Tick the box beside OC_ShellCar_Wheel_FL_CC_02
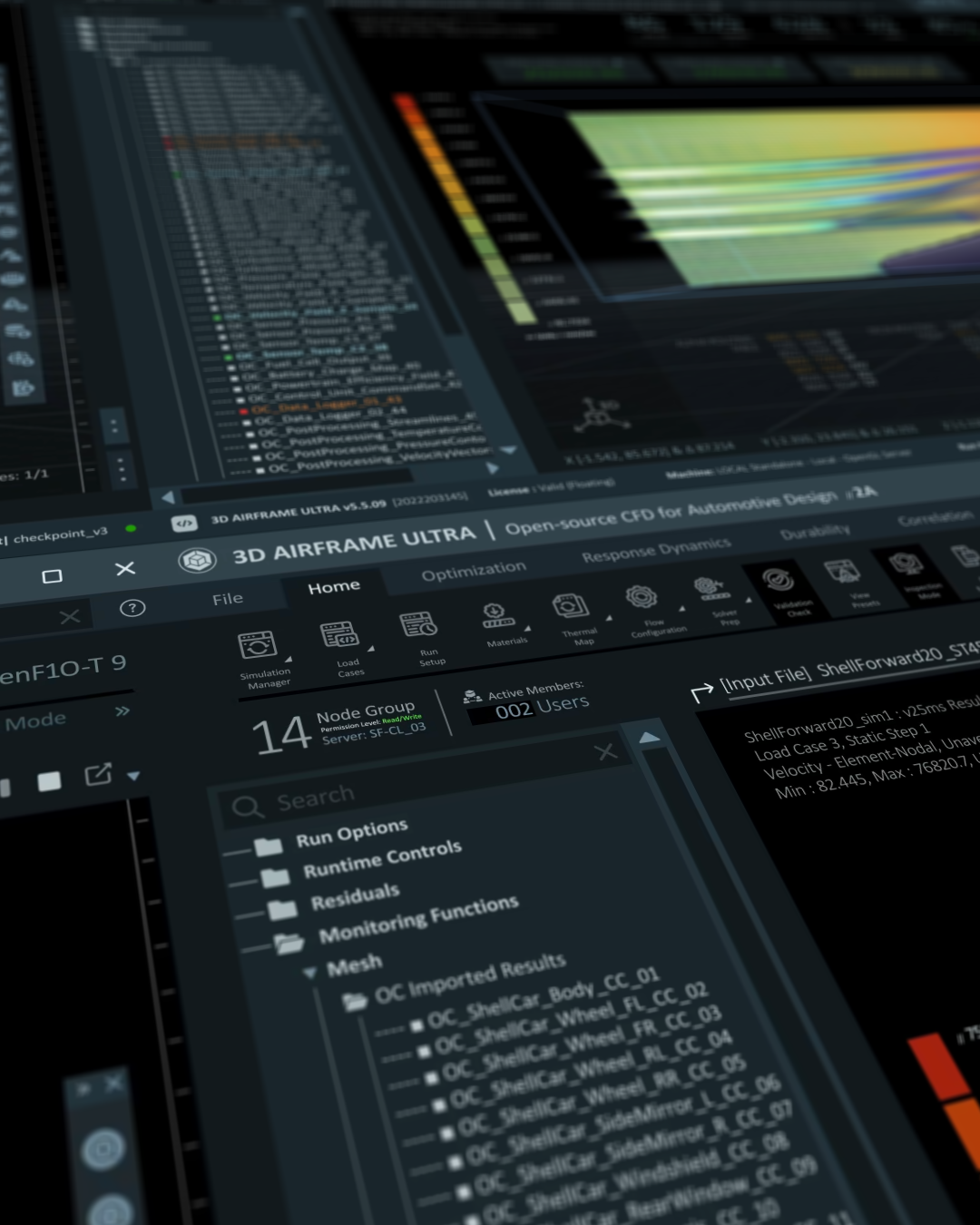The image size is (980, 1225). coord(424,1052)
